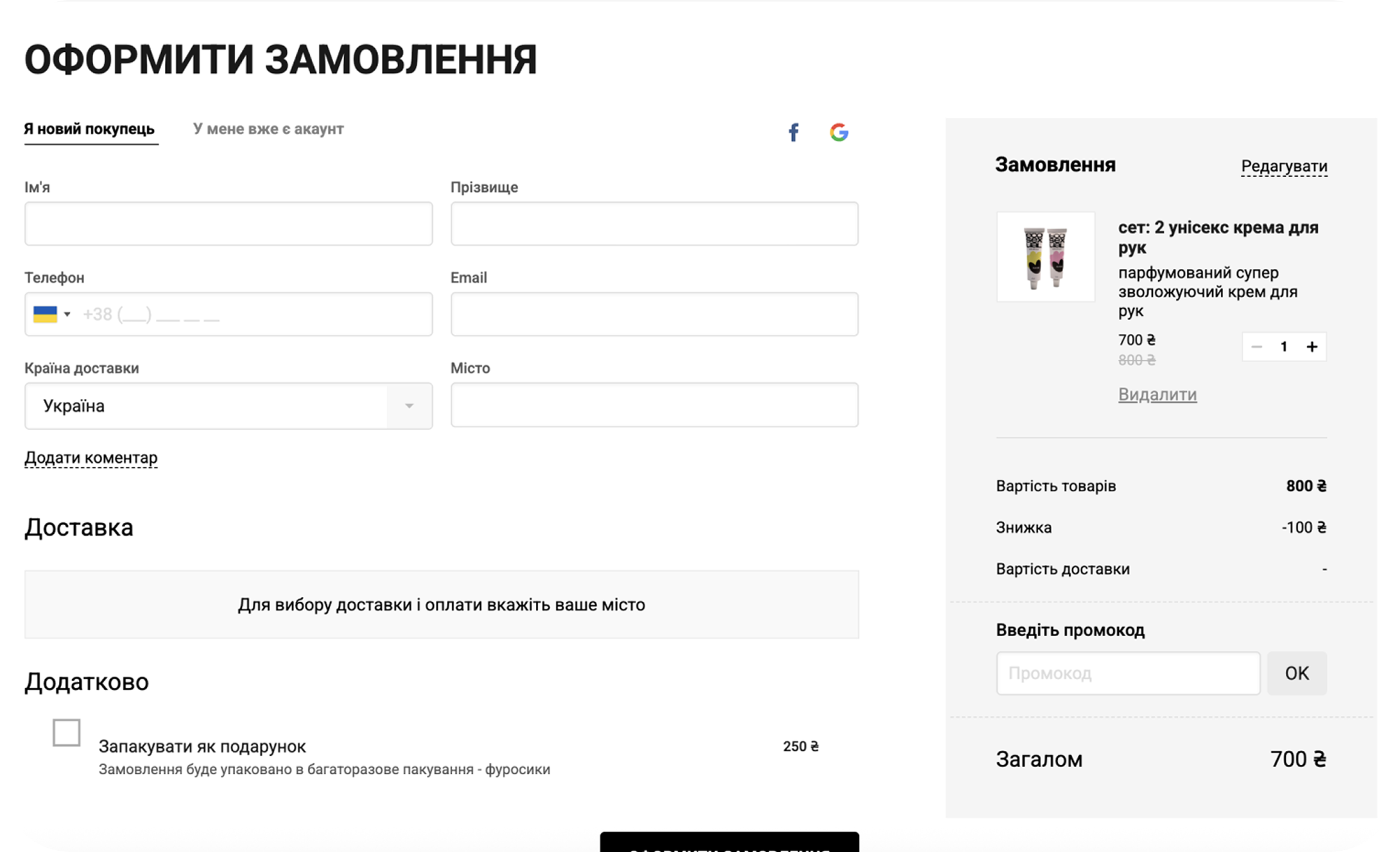Focus the Промокод input field
This screenshot has width=1400, height=852.
1128,673
